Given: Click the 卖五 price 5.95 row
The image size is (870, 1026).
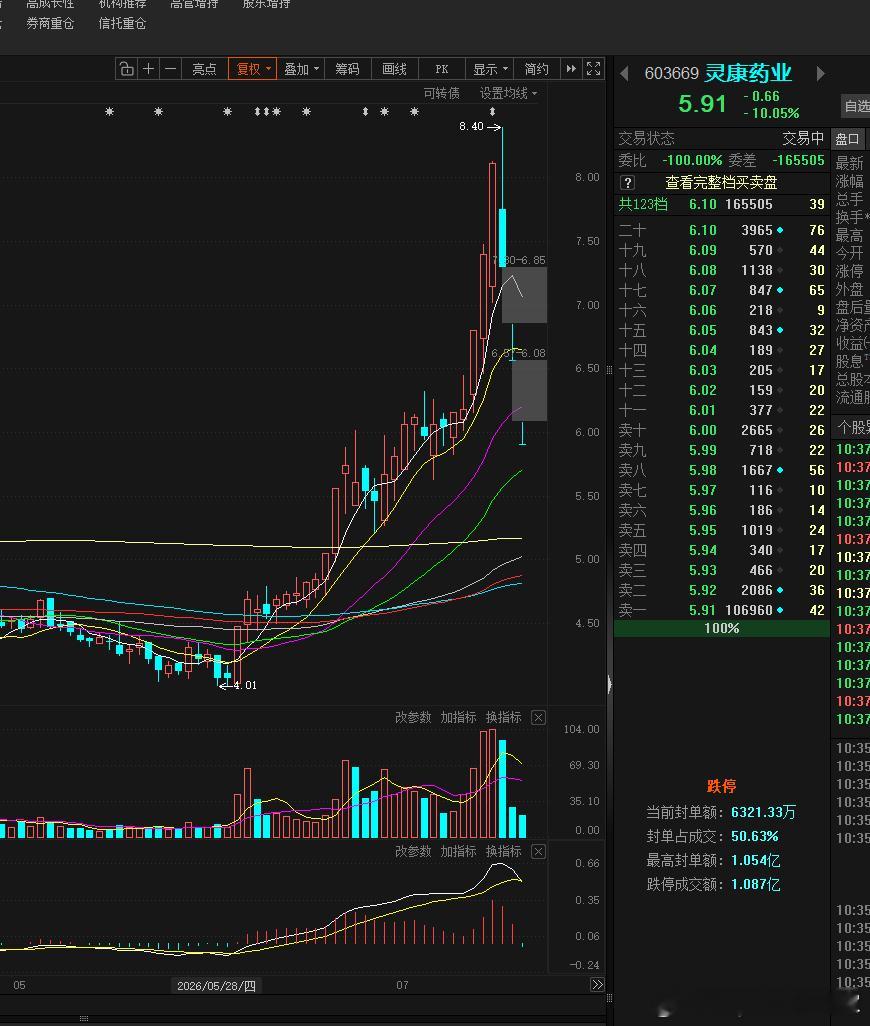Looking at the screenshot, I should (722, 530).
